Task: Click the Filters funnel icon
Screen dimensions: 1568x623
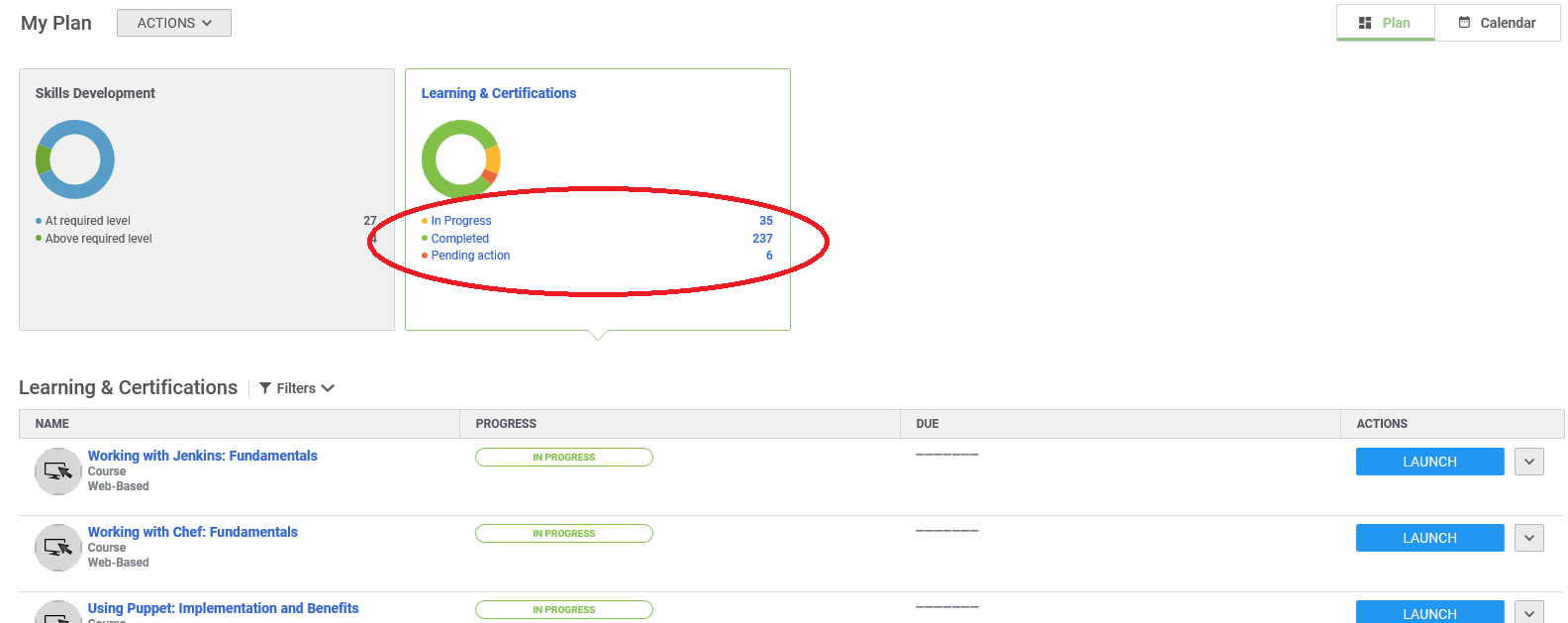Action: (x=265, y=388)
